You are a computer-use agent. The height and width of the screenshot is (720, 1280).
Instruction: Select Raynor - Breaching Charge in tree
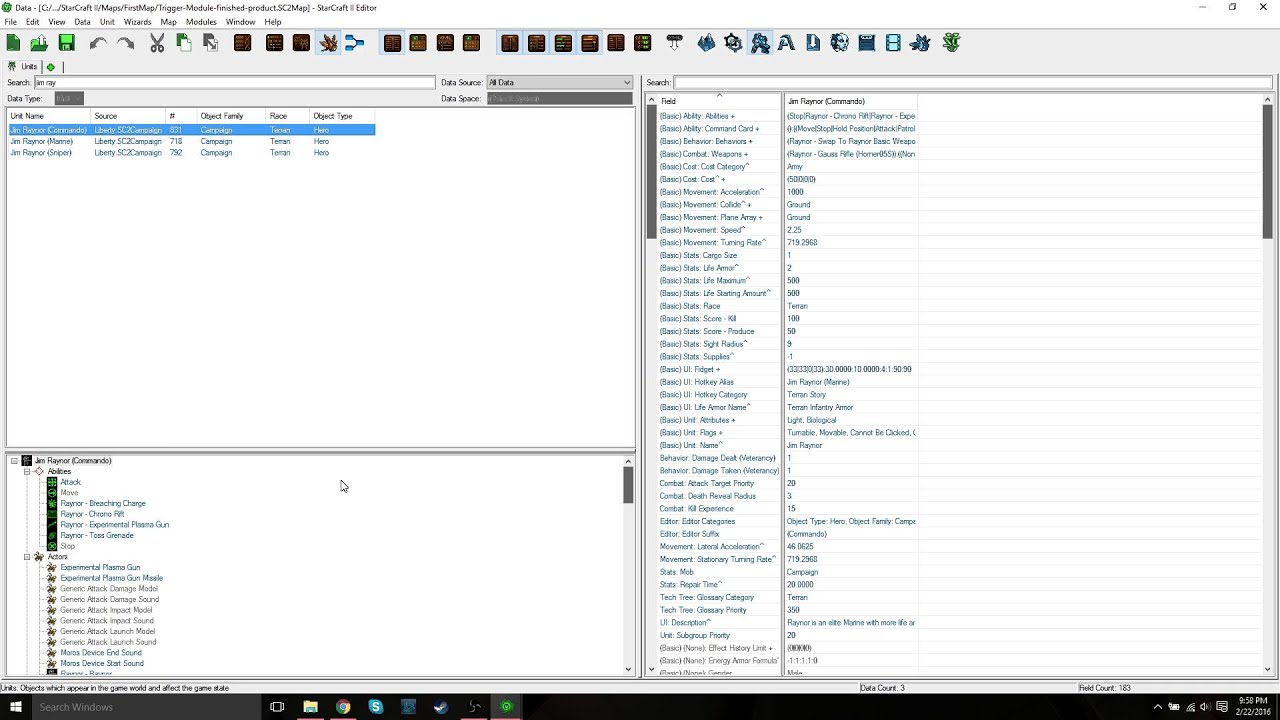tap(102, 503)
